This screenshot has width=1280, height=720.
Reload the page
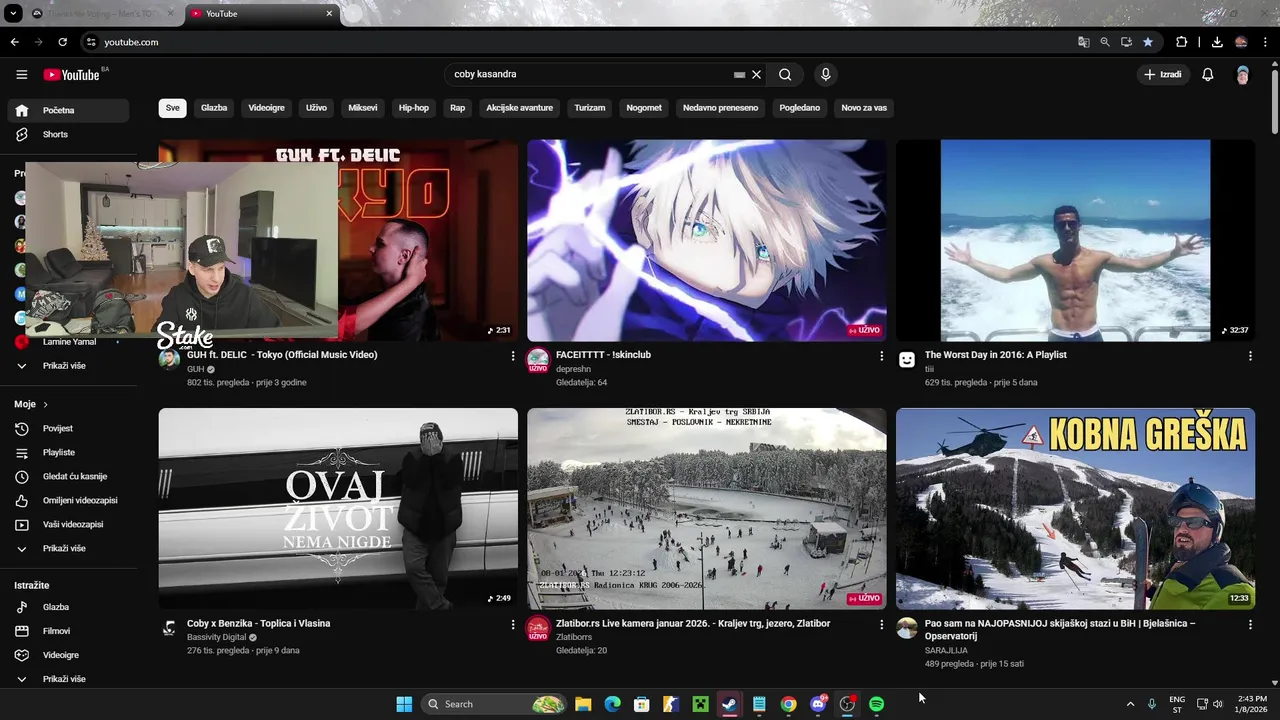[x=62, y=42]
